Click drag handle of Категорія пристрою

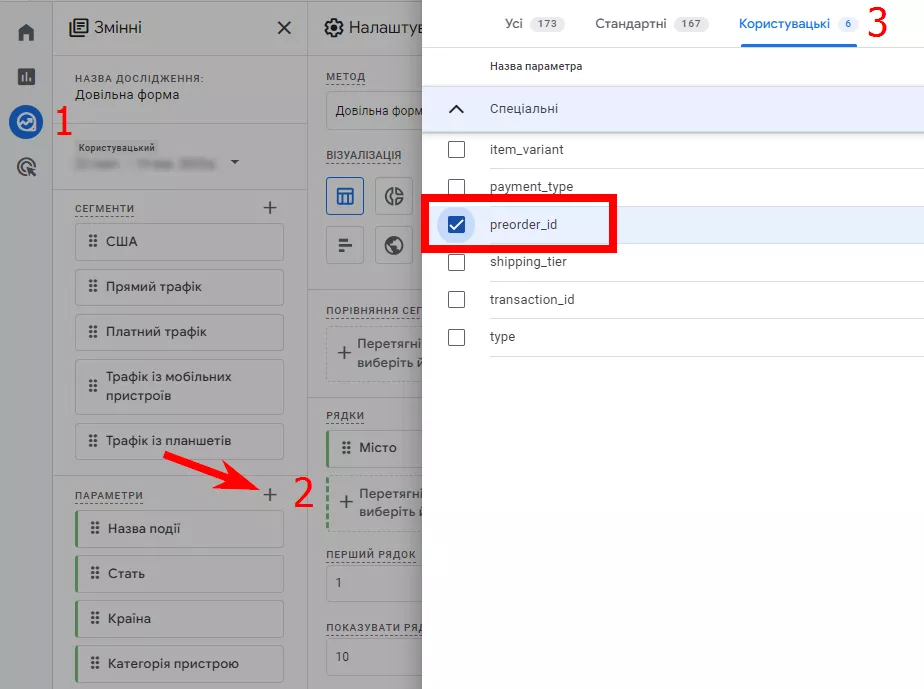[95, 664]
